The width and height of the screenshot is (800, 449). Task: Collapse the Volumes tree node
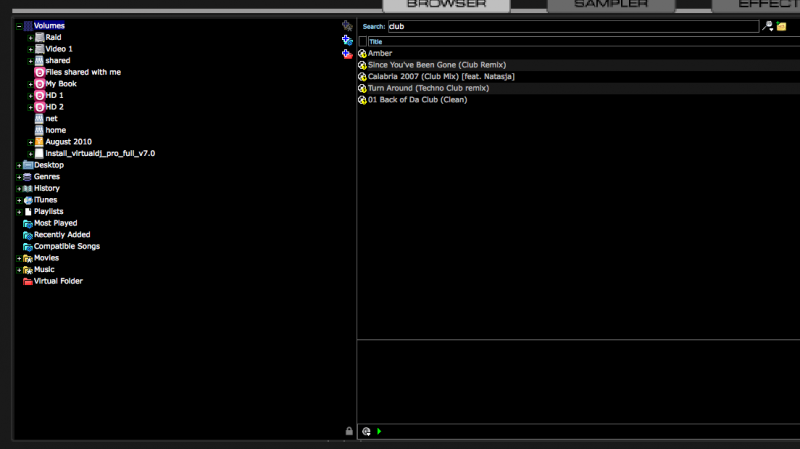pos(19,26)
